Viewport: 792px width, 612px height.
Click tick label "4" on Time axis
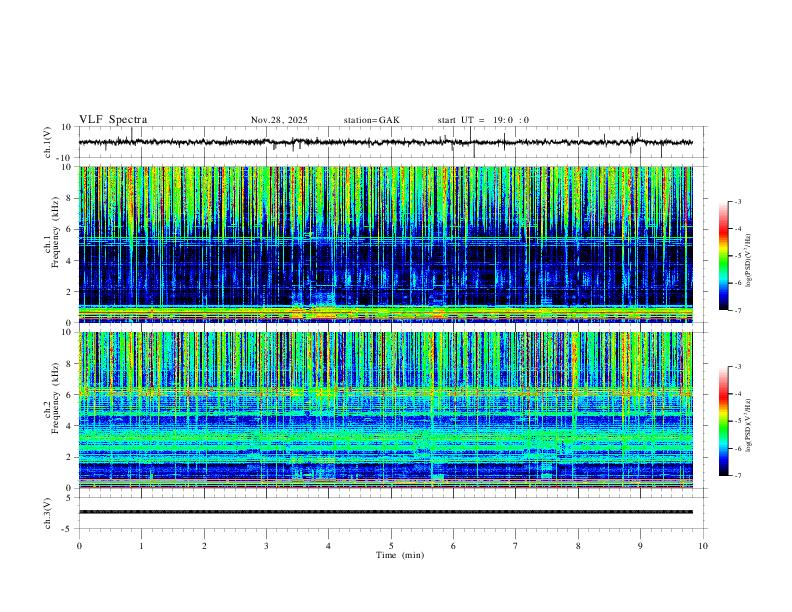pyautogui.click(x=328, y=546)
